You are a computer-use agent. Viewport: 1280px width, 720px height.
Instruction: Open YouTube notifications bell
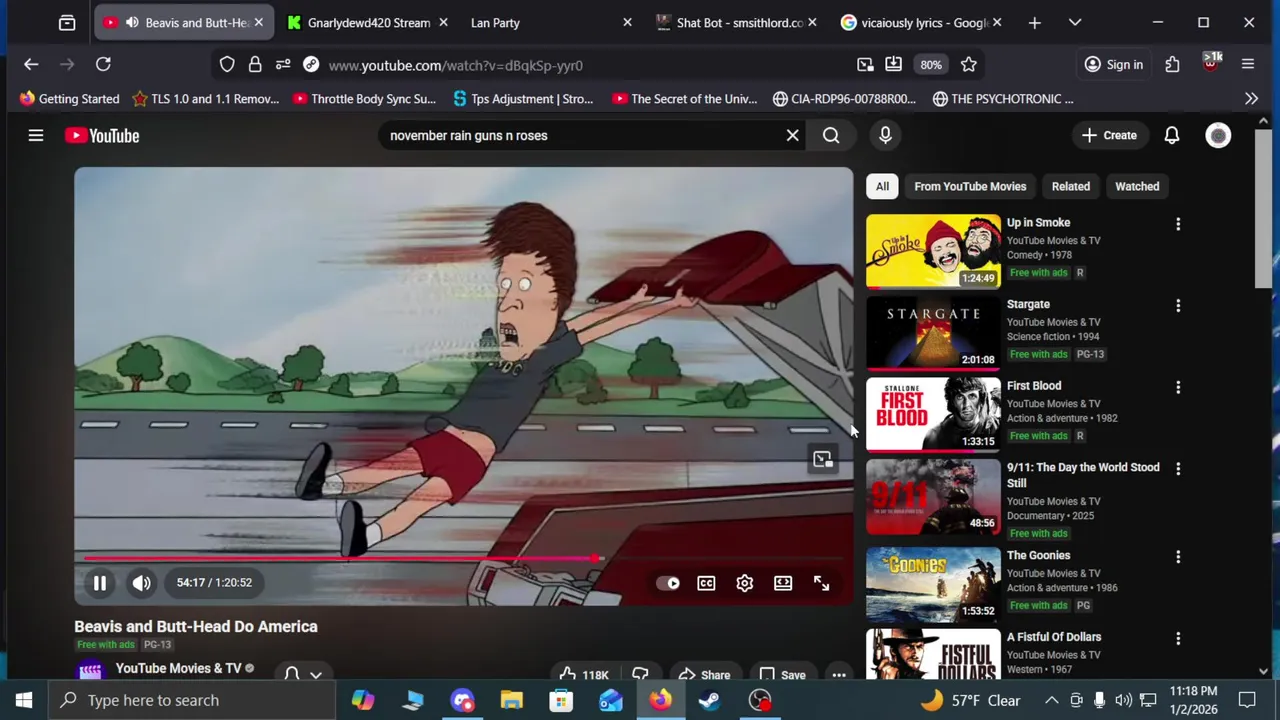click(1172, 135)
